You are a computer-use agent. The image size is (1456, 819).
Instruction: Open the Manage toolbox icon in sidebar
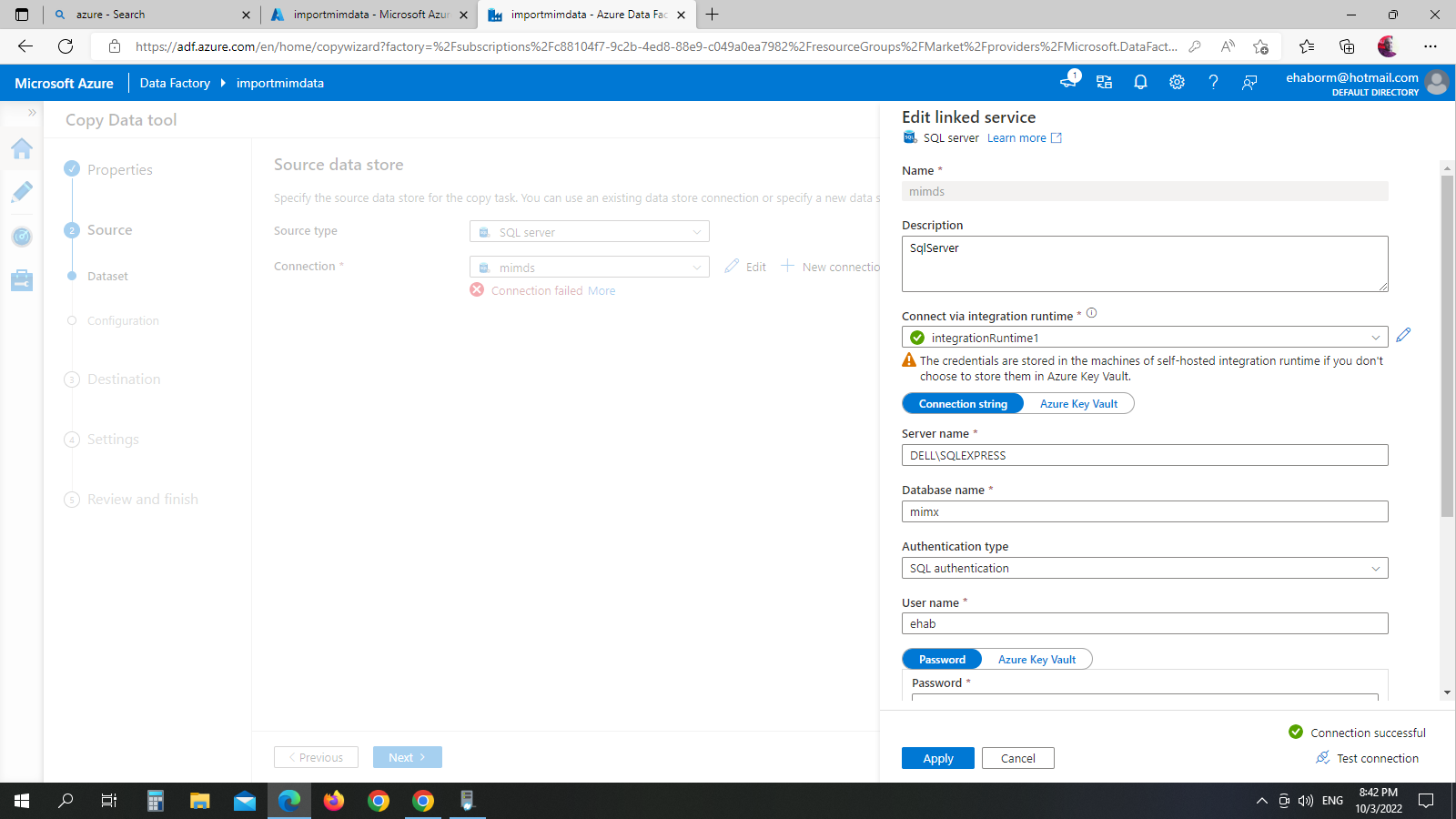tap(22, 280)
